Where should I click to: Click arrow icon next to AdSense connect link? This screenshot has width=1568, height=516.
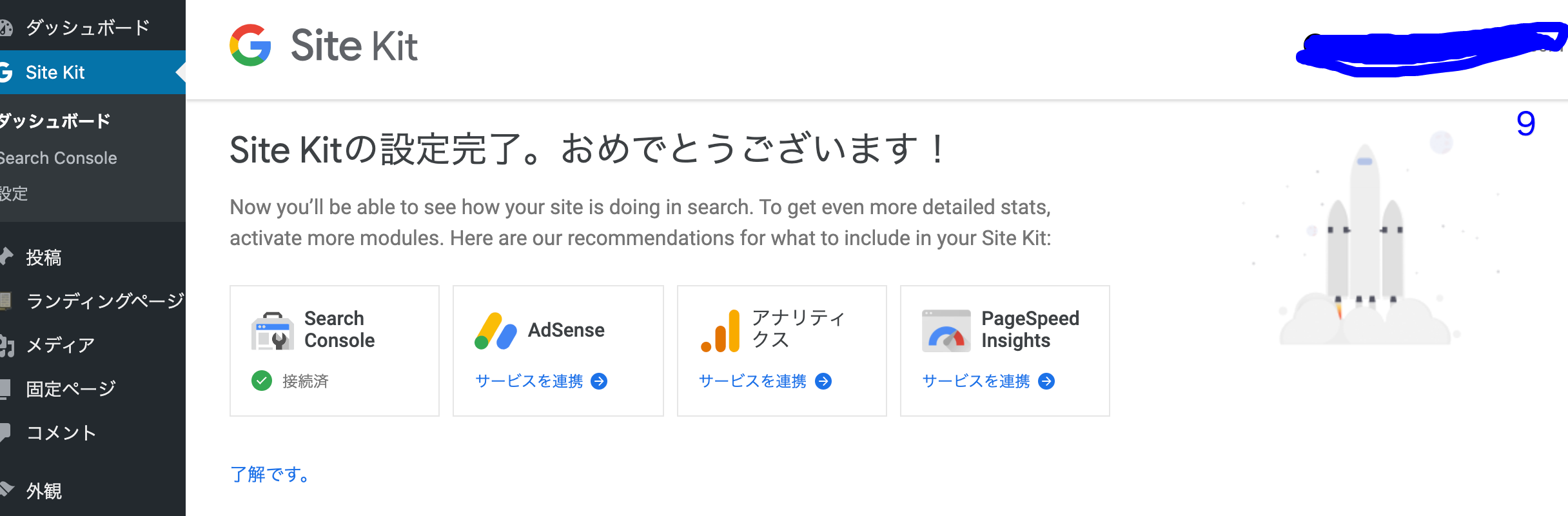pyautogui.click(x=599, y=381)
